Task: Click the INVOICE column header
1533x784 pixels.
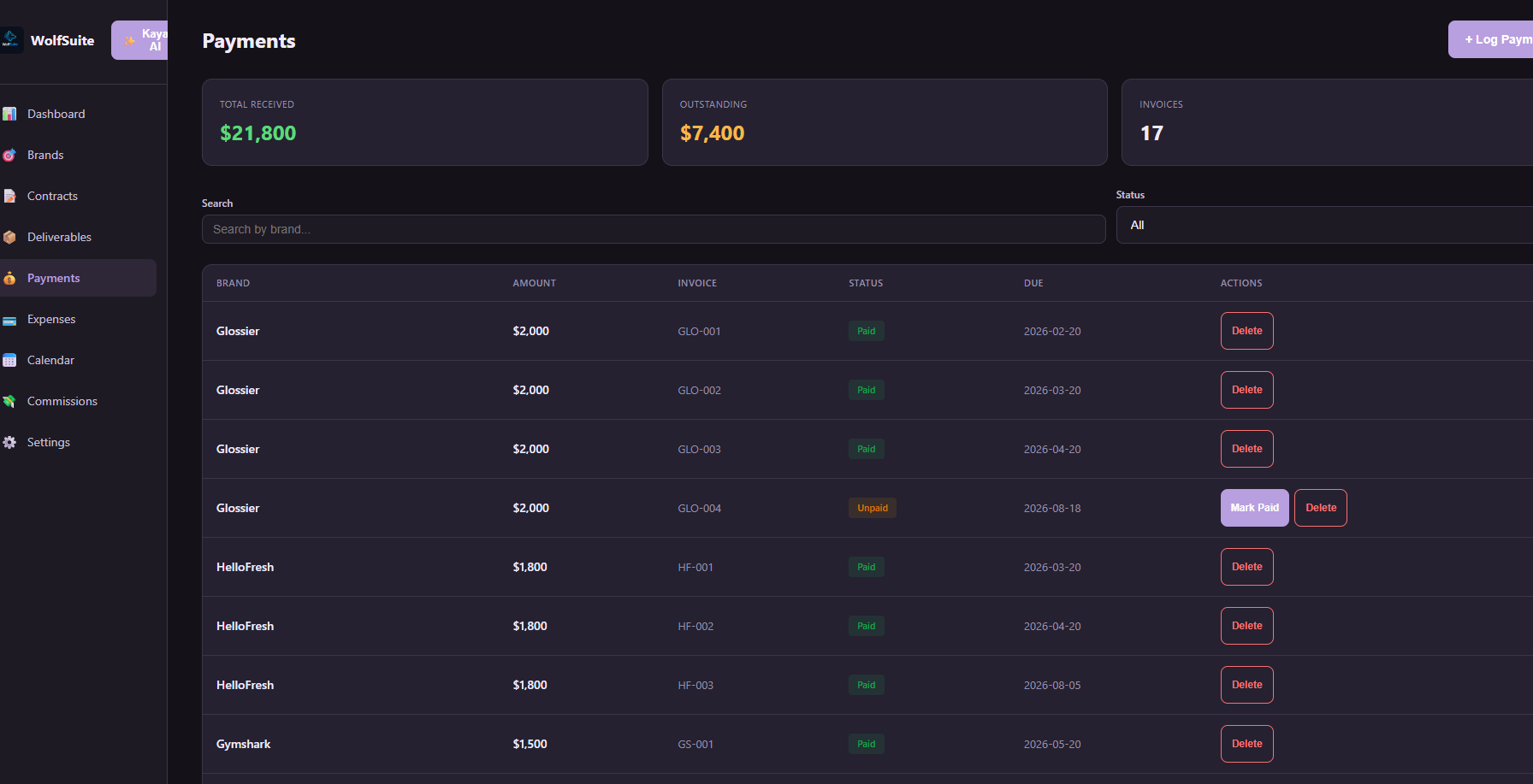Action: 697,283
